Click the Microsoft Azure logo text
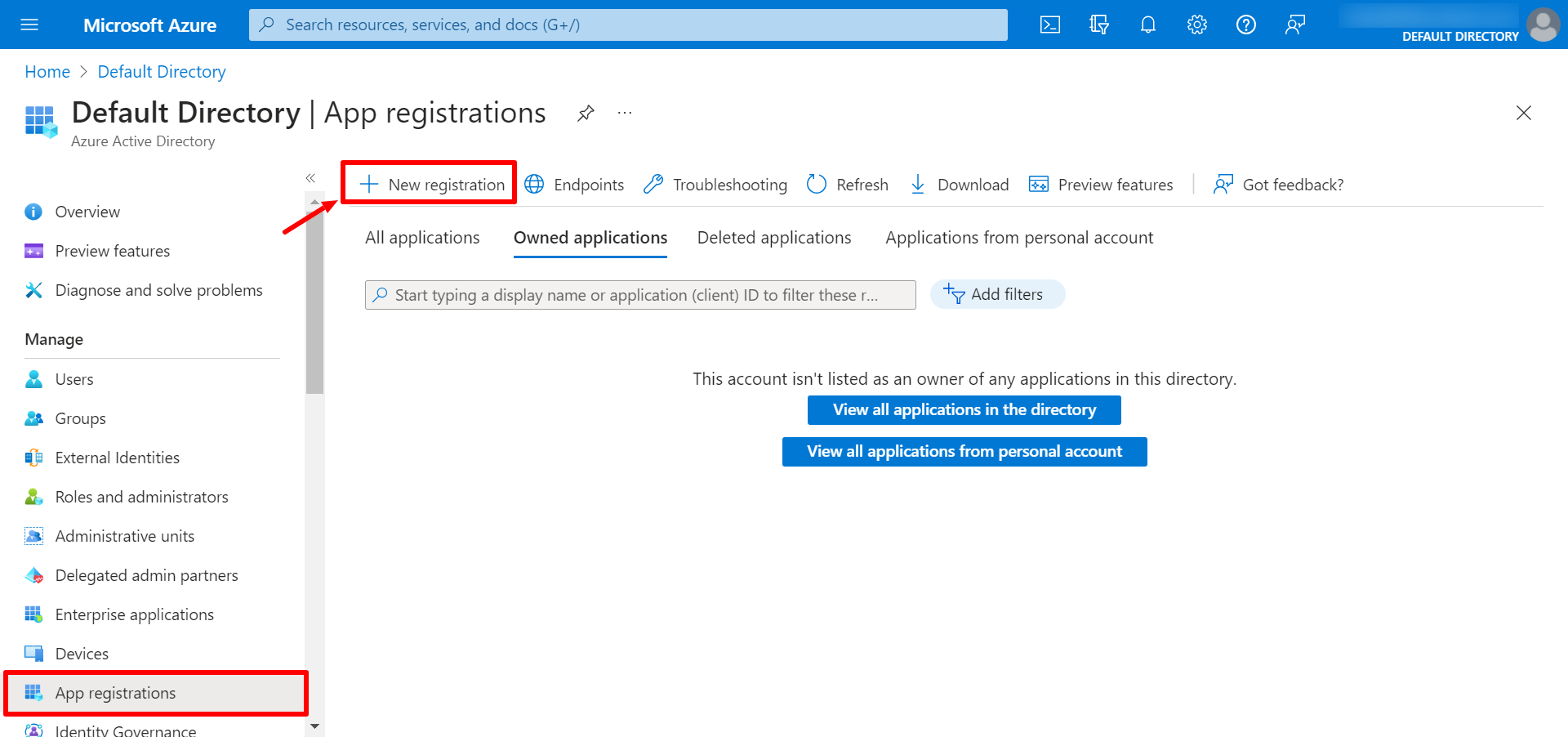This screenshot has height=737, width=1568. click(149, 25)
